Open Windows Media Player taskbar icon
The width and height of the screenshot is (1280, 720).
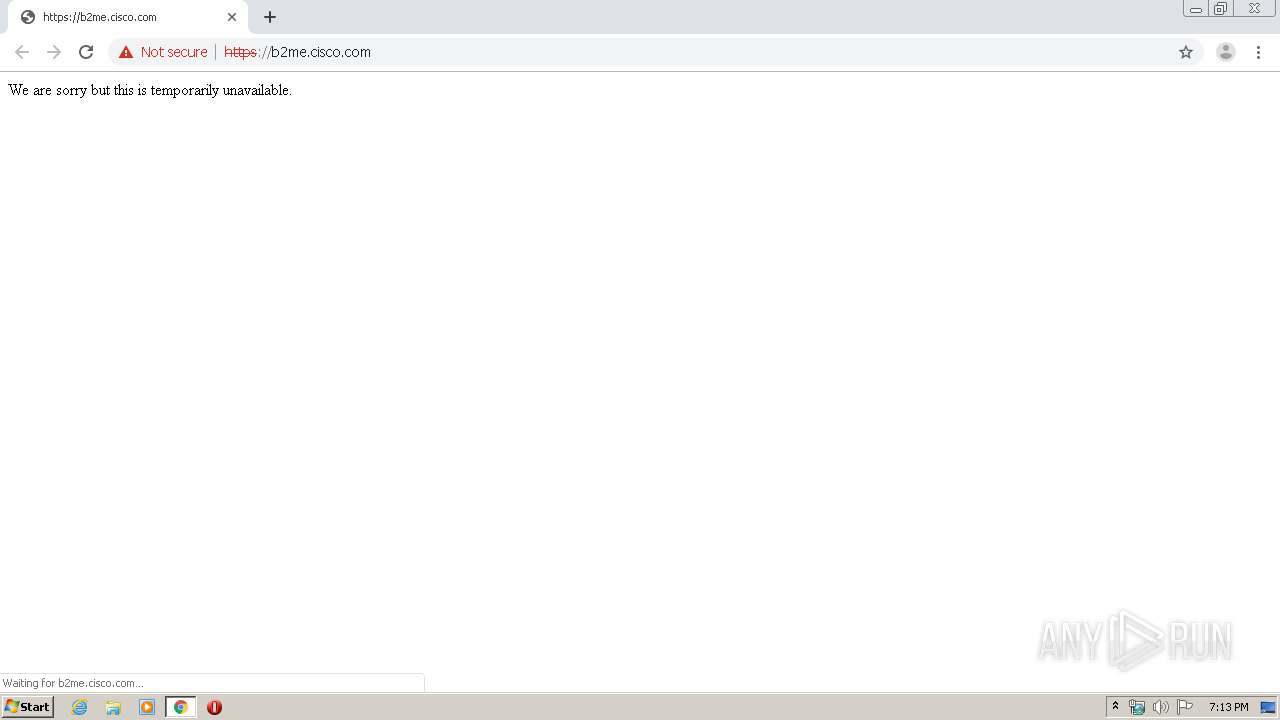click(x=147, y=707)
